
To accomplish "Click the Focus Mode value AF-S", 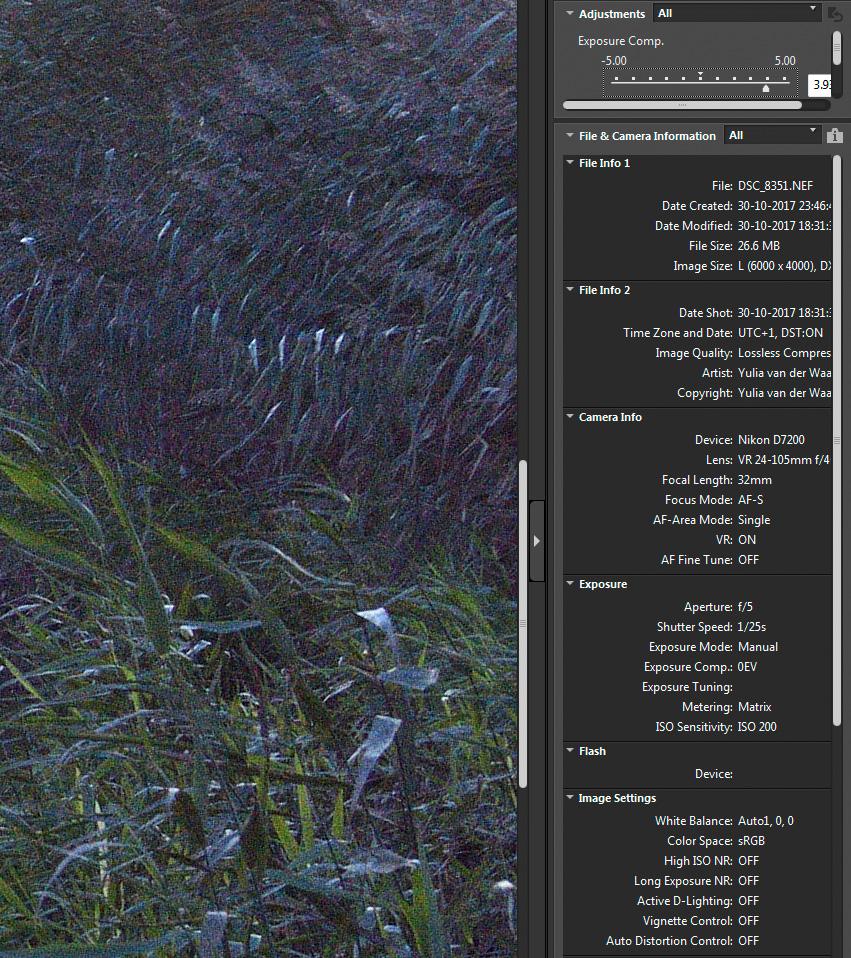I will point(750,500).
